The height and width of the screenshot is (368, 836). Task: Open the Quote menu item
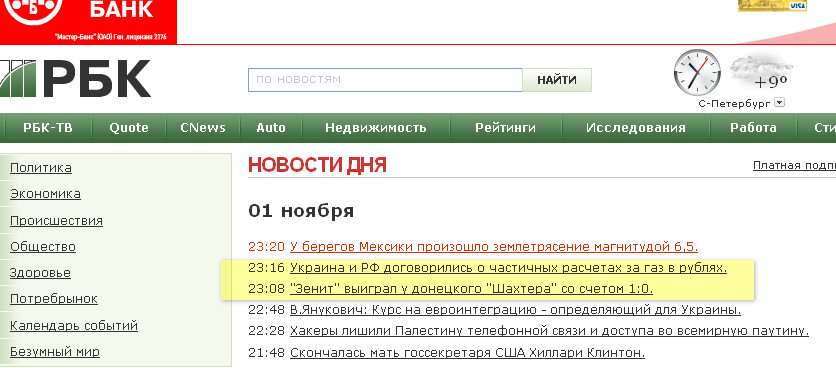129,128
